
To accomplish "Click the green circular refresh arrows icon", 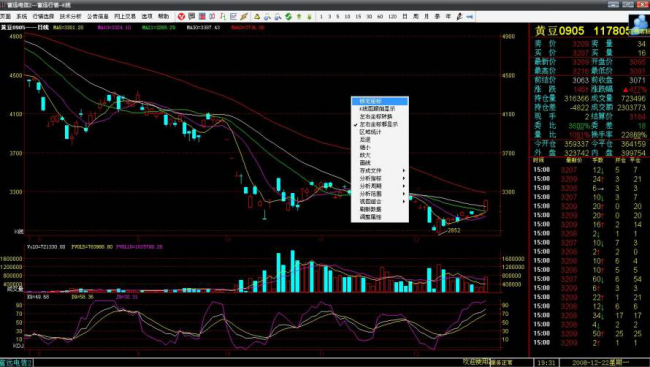I will click(289, 17).
